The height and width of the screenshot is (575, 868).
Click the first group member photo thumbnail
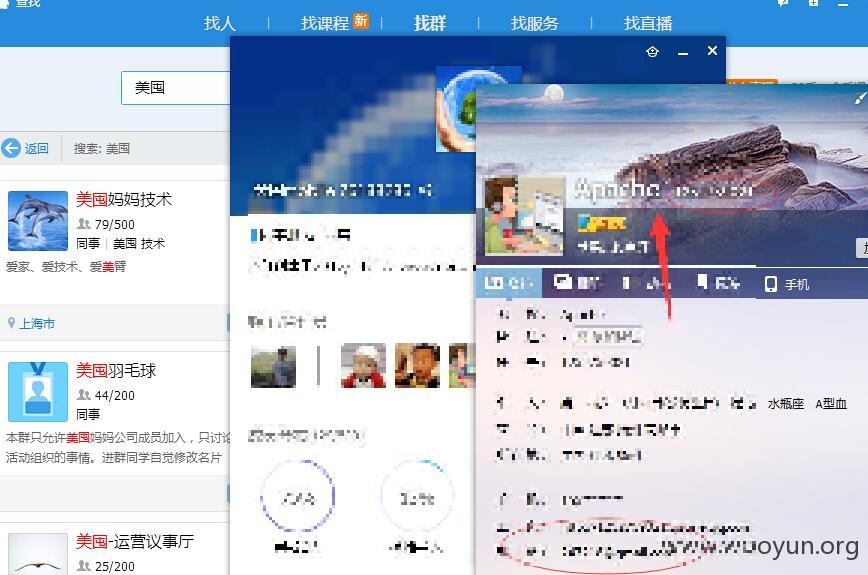273,366
